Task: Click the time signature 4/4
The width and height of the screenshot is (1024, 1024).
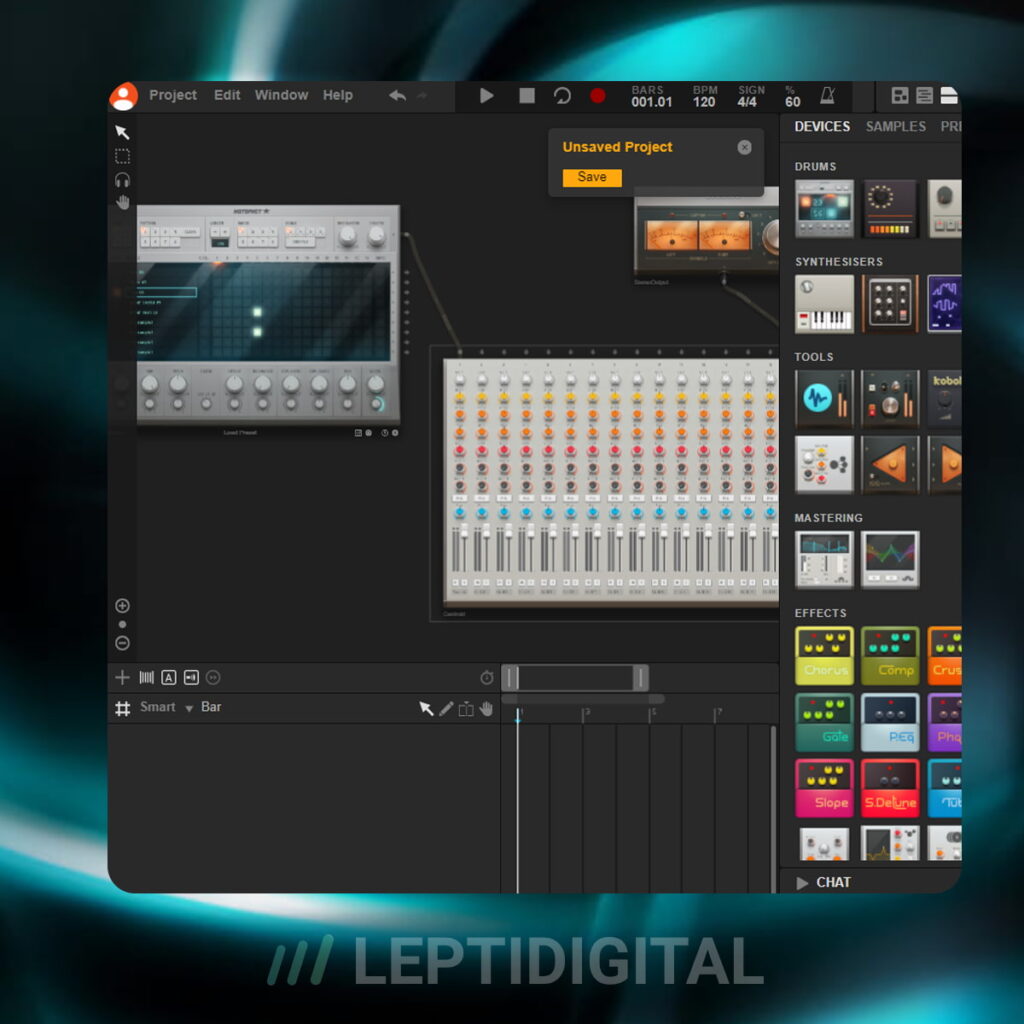Action: (747, 102)
